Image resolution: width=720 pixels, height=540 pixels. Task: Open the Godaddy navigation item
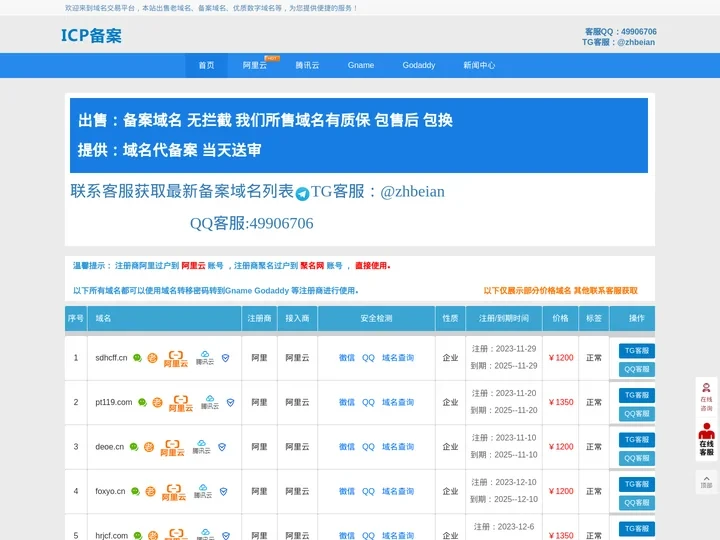(419, 65)
